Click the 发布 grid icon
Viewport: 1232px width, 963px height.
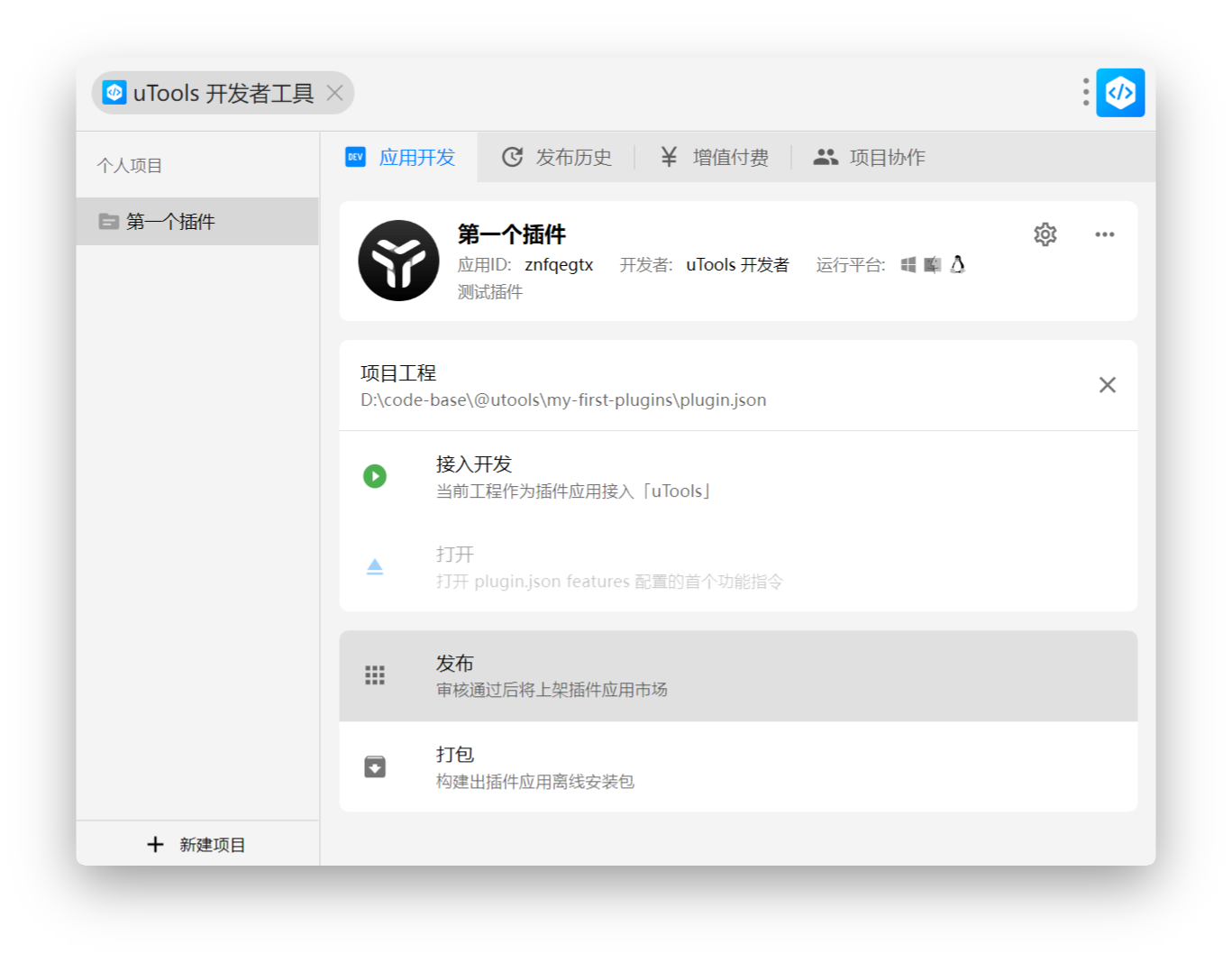tap(375, 674)
